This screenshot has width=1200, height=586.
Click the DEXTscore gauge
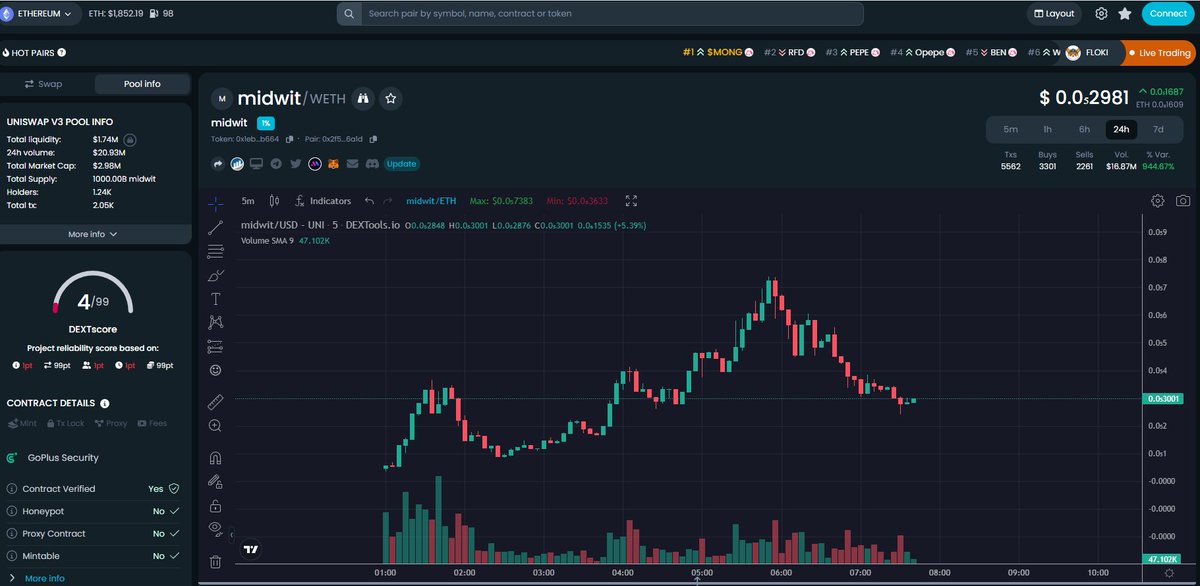point(93,292)
